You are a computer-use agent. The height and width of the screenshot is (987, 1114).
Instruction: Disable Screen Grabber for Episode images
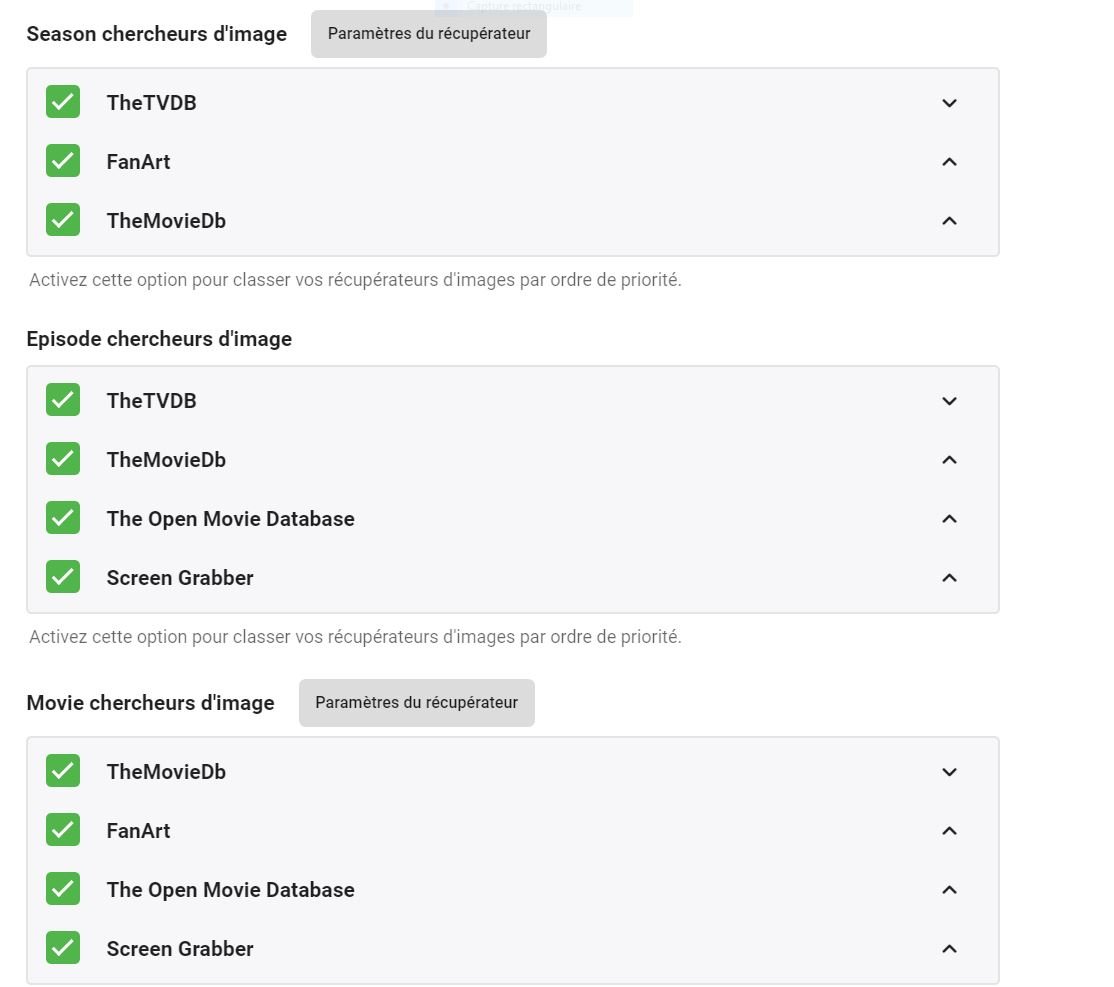[x=63, y=577]
